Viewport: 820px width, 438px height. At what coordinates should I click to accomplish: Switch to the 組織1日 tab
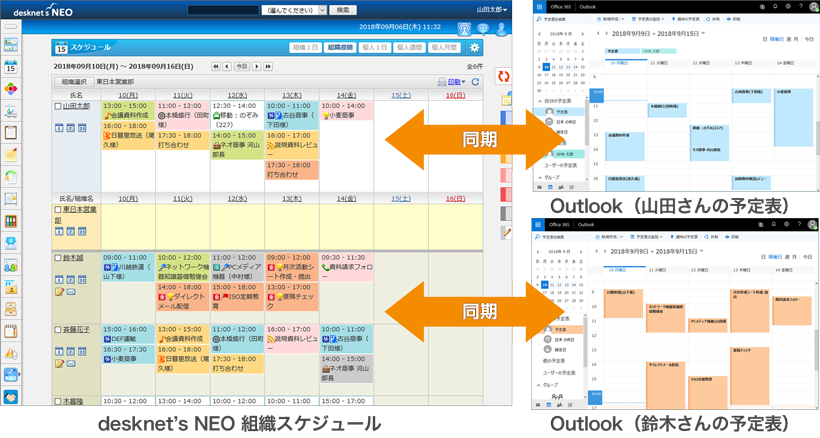pyautogui.click(x=305, y=48)
